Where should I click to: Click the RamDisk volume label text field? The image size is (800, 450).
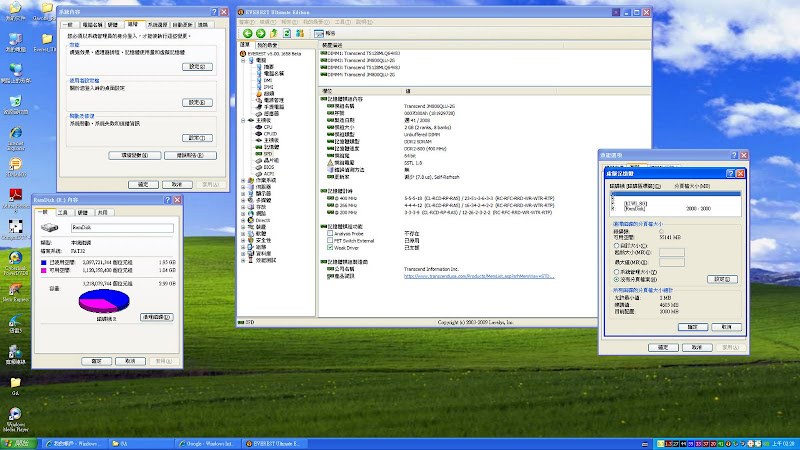[124, 229]
